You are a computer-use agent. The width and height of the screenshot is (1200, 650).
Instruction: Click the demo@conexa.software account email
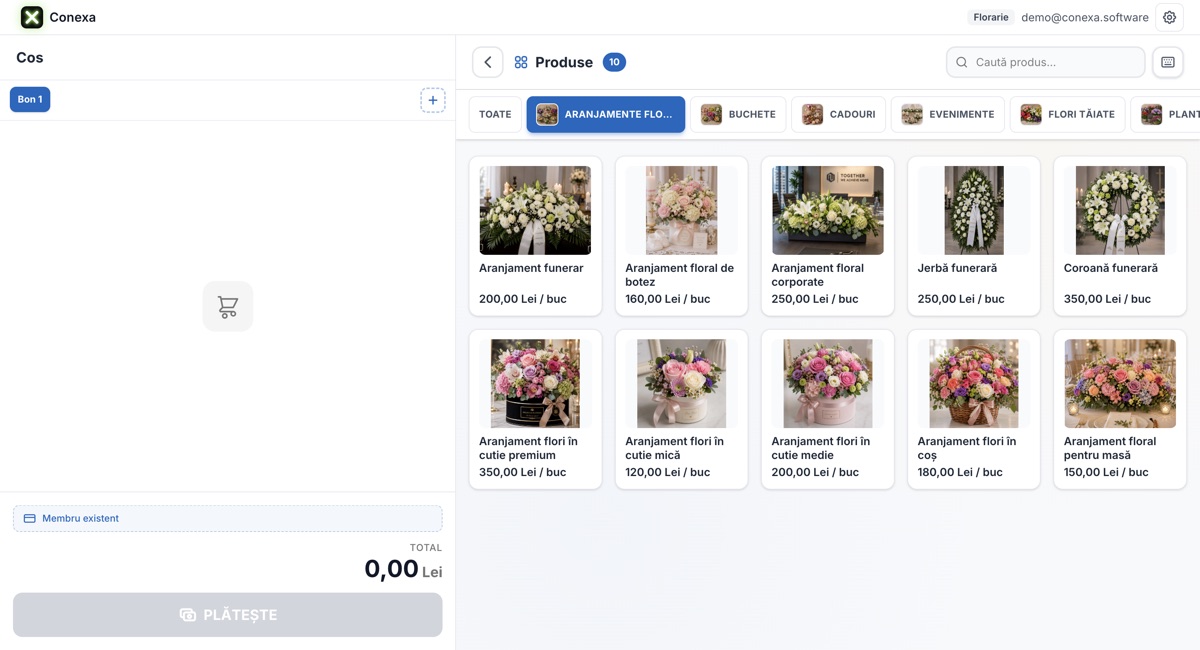[1085, 17]
